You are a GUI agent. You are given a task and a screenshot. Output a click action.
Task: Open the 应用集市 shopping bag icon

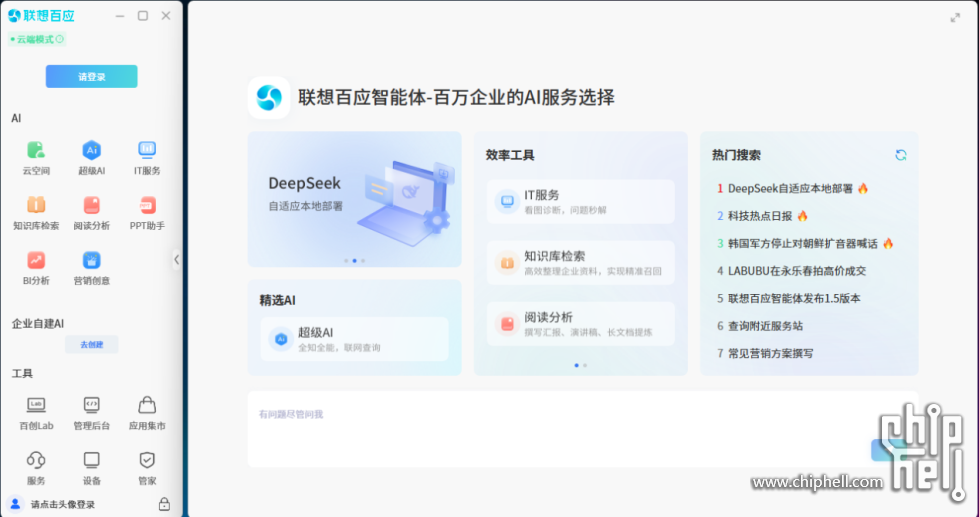[147, 405]
